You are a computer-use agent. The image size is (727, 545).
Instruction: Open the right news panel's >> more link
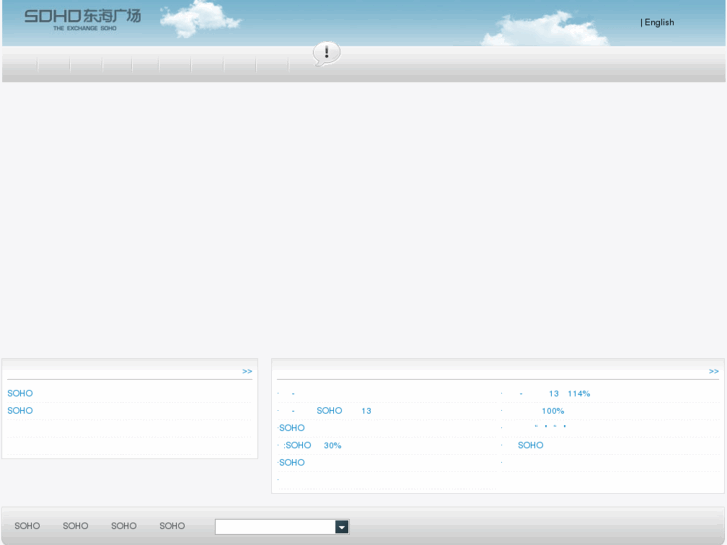pyautogui.click(x=714, y=371)
